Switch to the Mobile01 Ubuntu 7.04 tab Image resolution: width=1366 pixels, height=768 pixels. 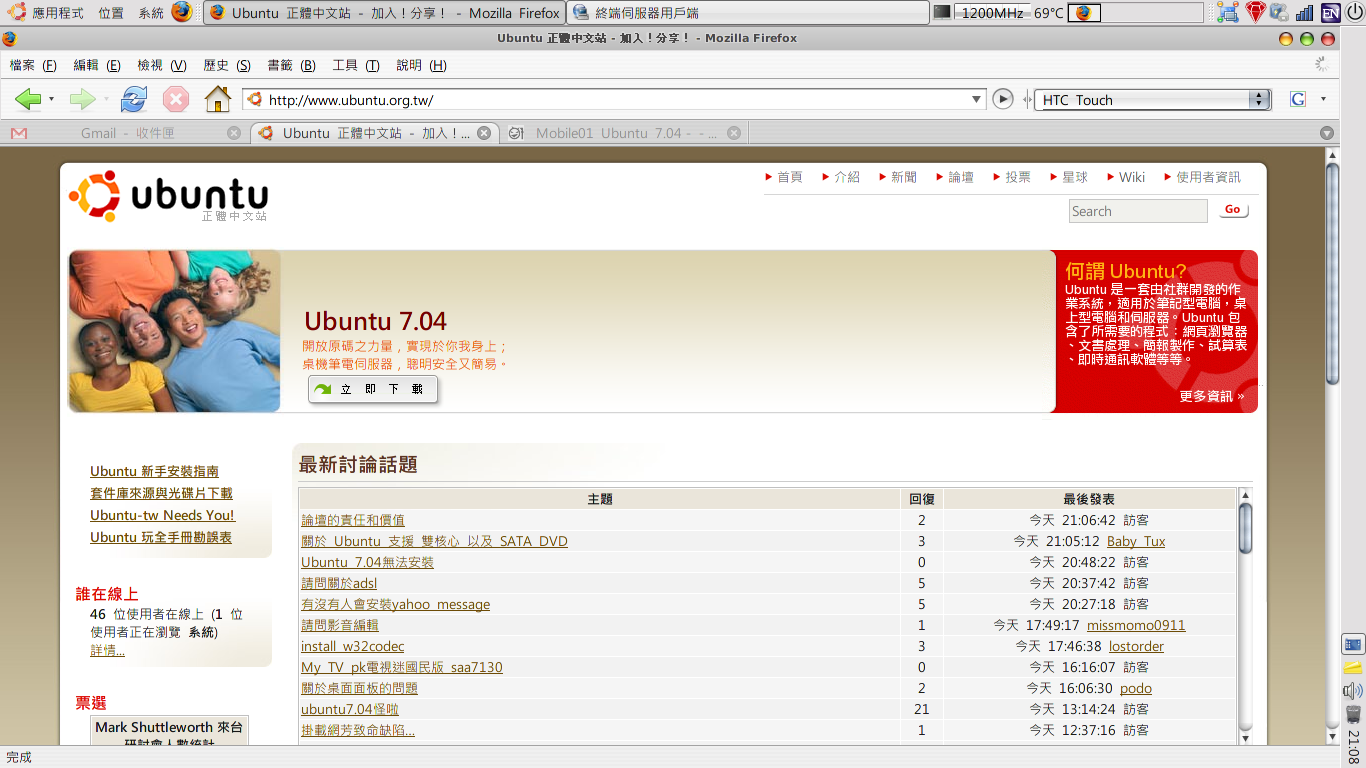click(x=624, y=133)
